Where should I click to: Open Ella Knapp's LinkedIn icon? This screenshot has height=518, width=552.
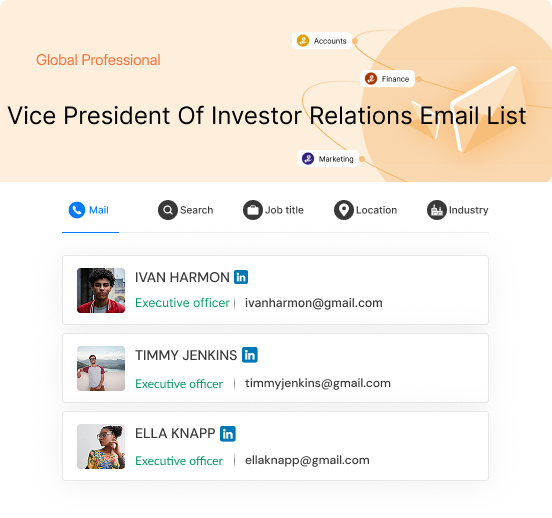pyautogui.click(x=228, y=434)
